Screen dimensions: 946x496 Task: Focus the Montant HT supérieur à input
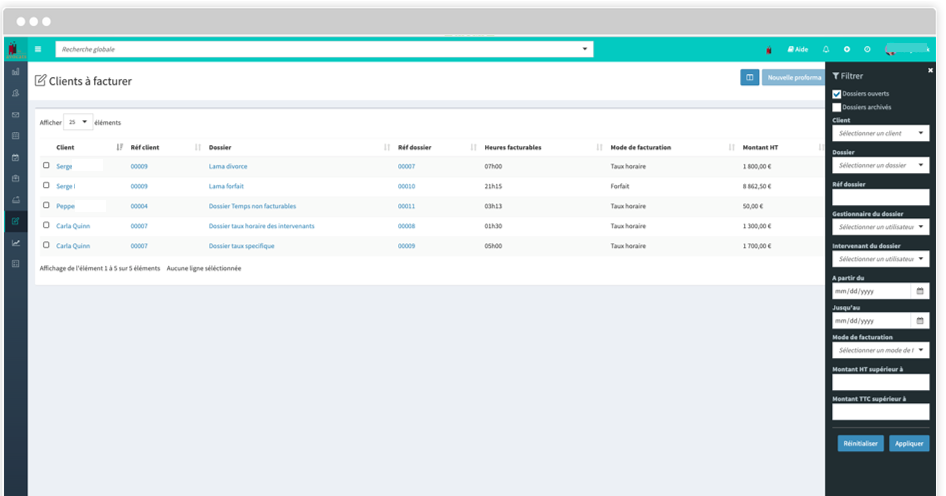coord(880,382)
